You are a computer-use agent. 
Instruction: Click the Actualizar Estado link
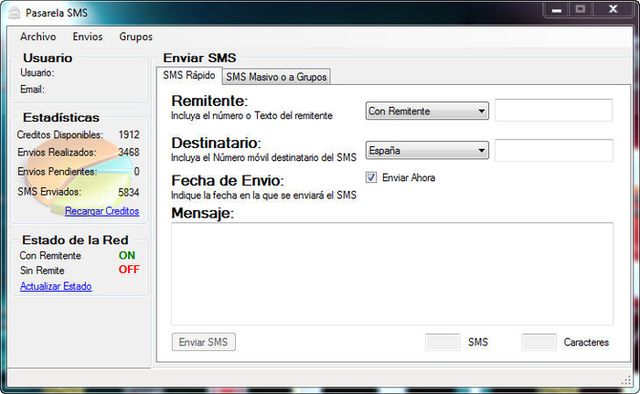56,286
